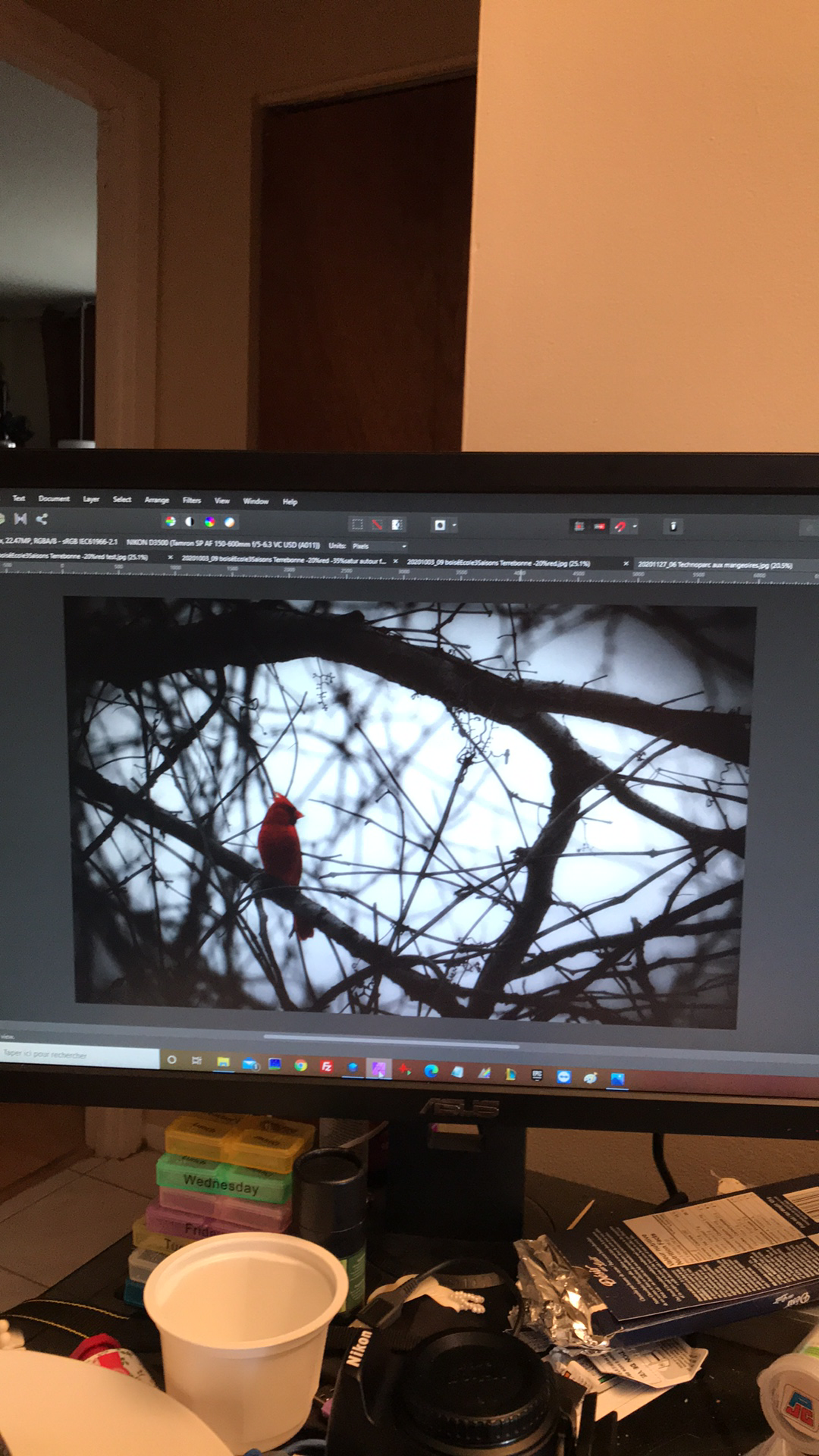Open the Quick Mask dropdown arrow
The image size is (819, 1456).
point(453,526)
